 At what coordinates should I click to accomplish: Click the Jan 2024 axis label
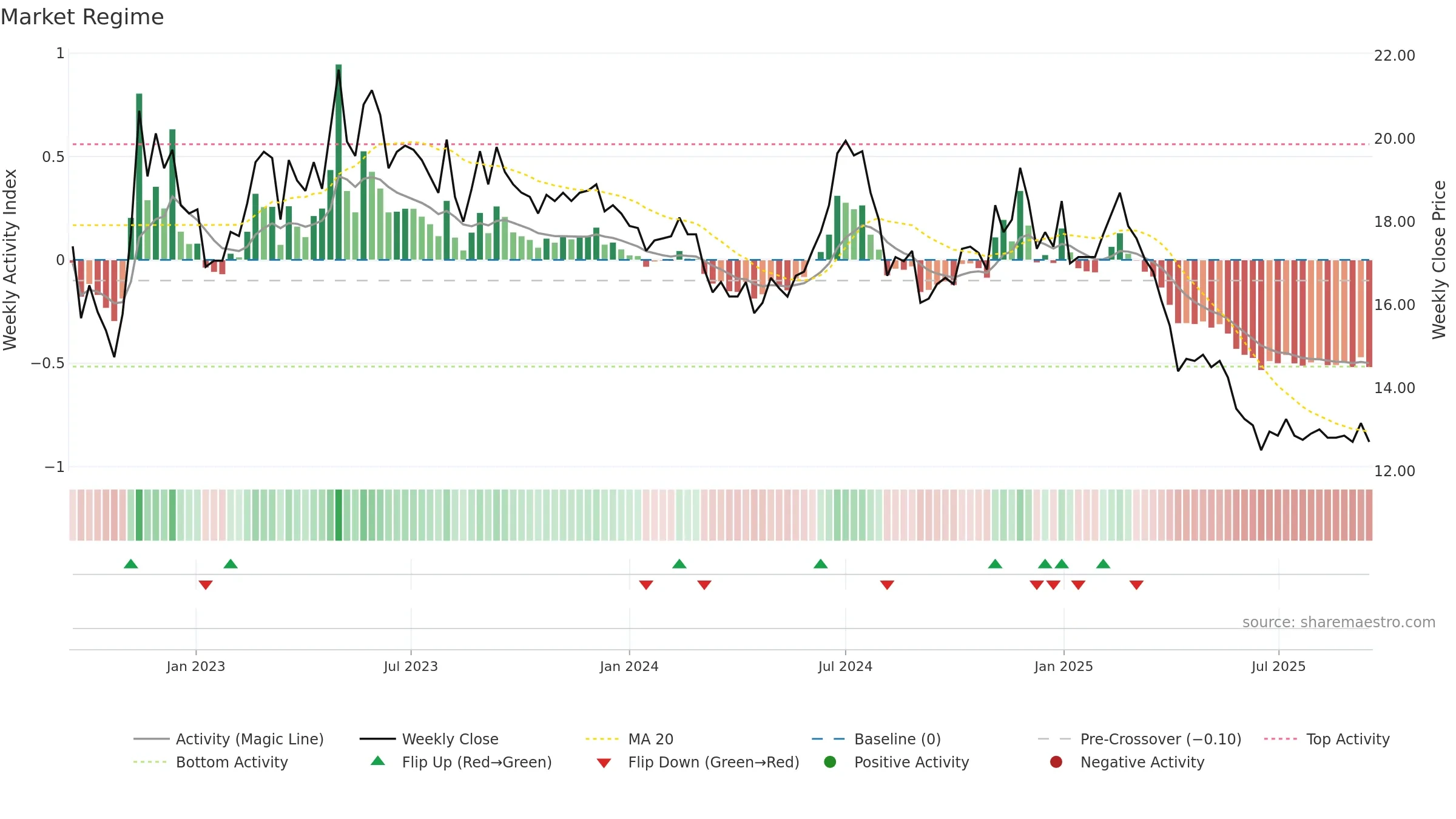(x=629, y=666)
